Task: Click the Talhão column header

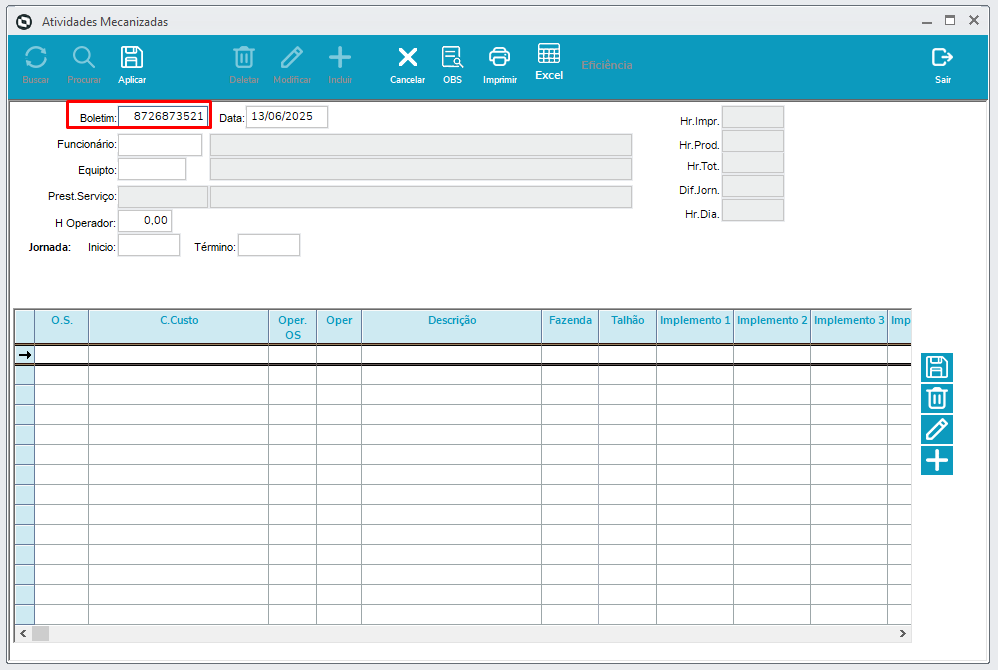Action: coord(628,326)
